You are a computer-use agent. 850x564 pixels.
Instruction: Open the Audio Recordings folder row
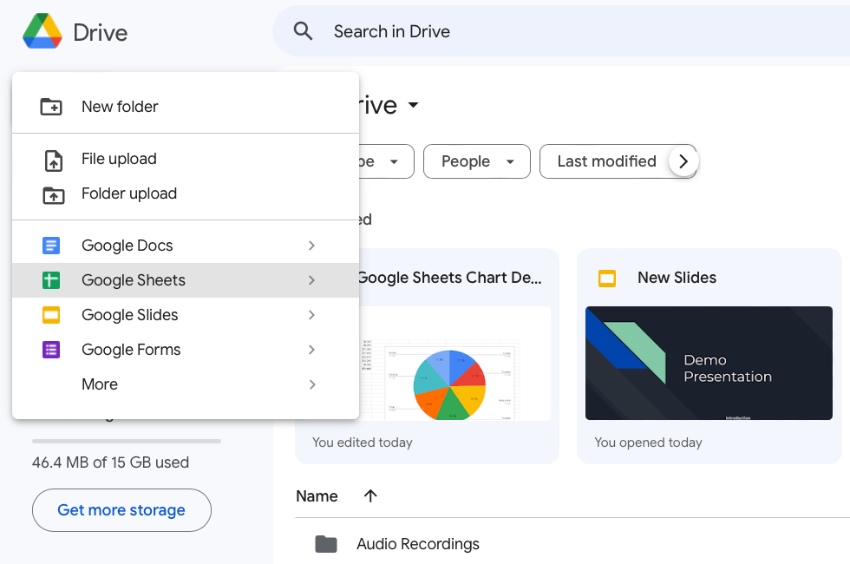tap(572, 543)
